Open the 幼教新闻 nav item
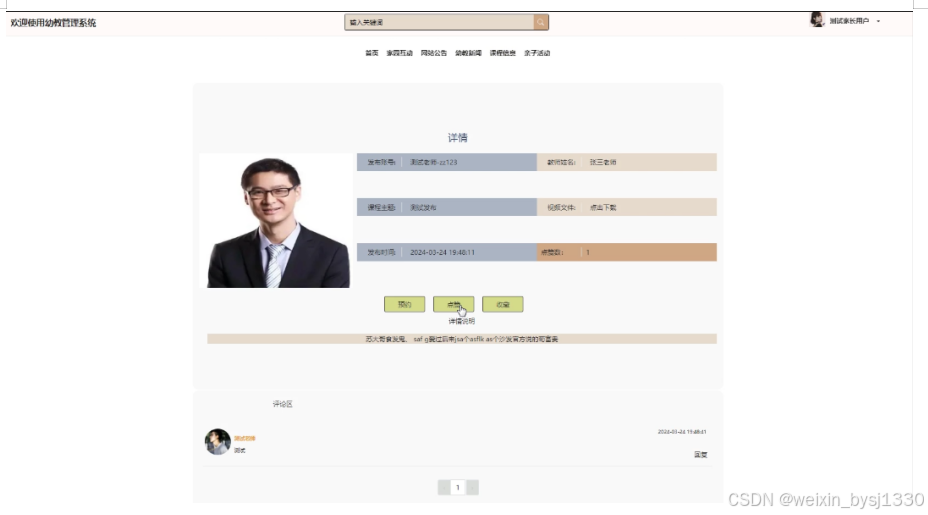This screenshot has height=515, width=928. (468, 53)
